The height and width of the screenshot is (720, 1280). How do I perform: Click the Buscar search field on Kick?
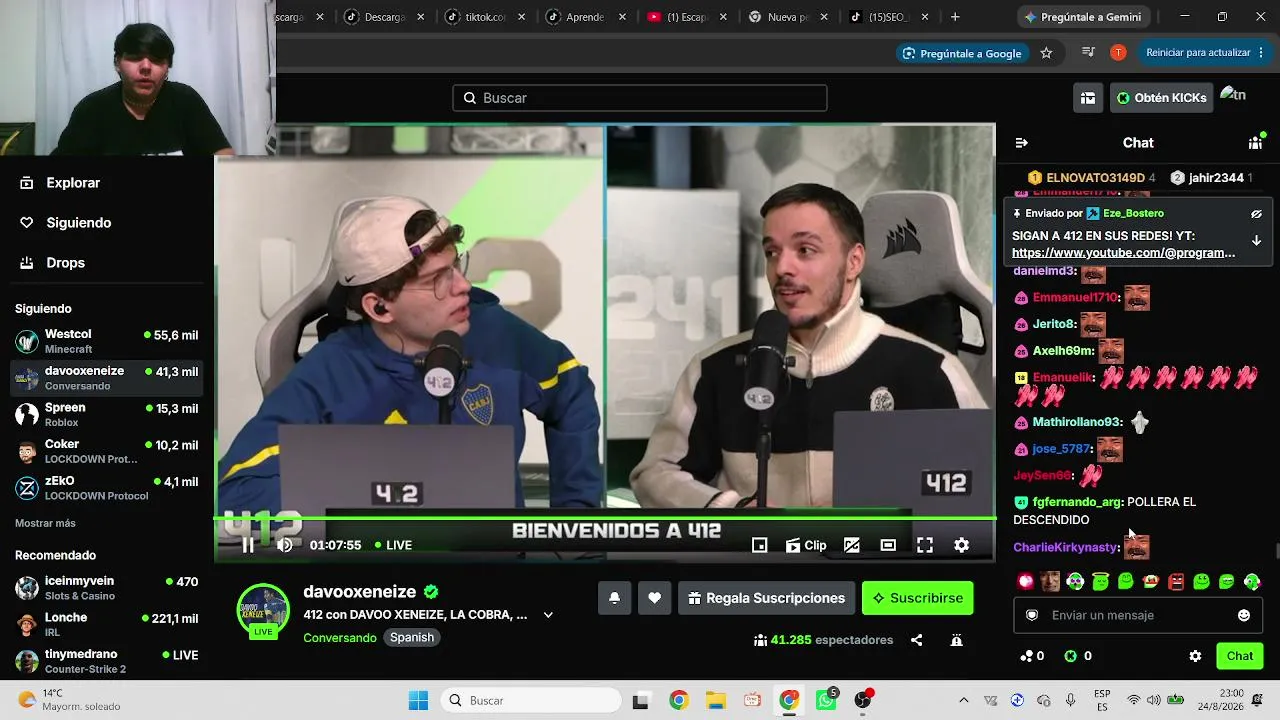[640, 98]
